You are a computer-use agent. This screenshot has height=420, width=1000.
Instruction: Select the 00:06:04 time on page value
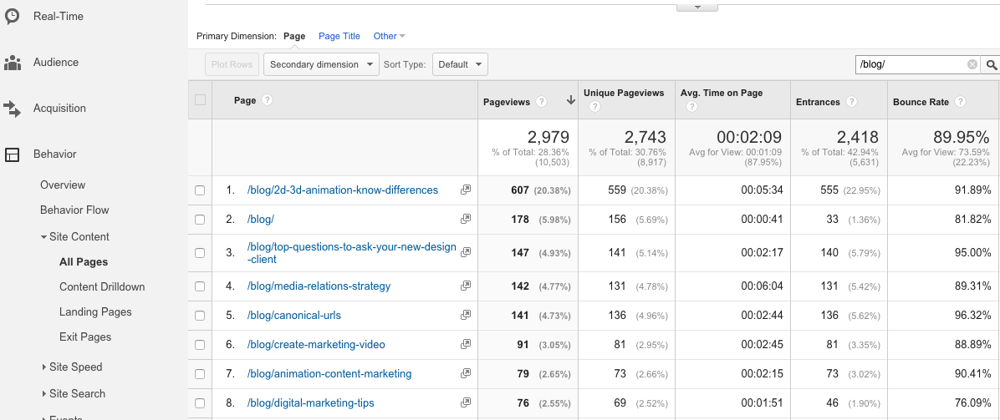coord(761,286)
